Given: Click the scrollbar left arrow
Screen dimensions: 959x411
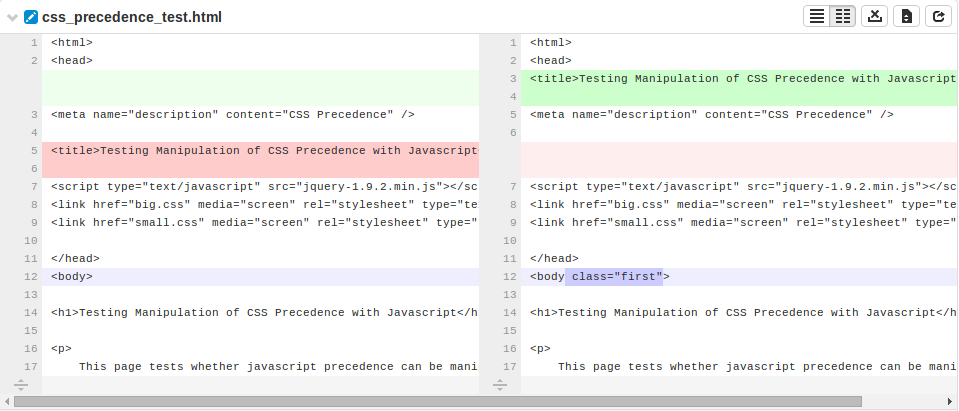Looking at the screenshot, I should coord(6,402).
